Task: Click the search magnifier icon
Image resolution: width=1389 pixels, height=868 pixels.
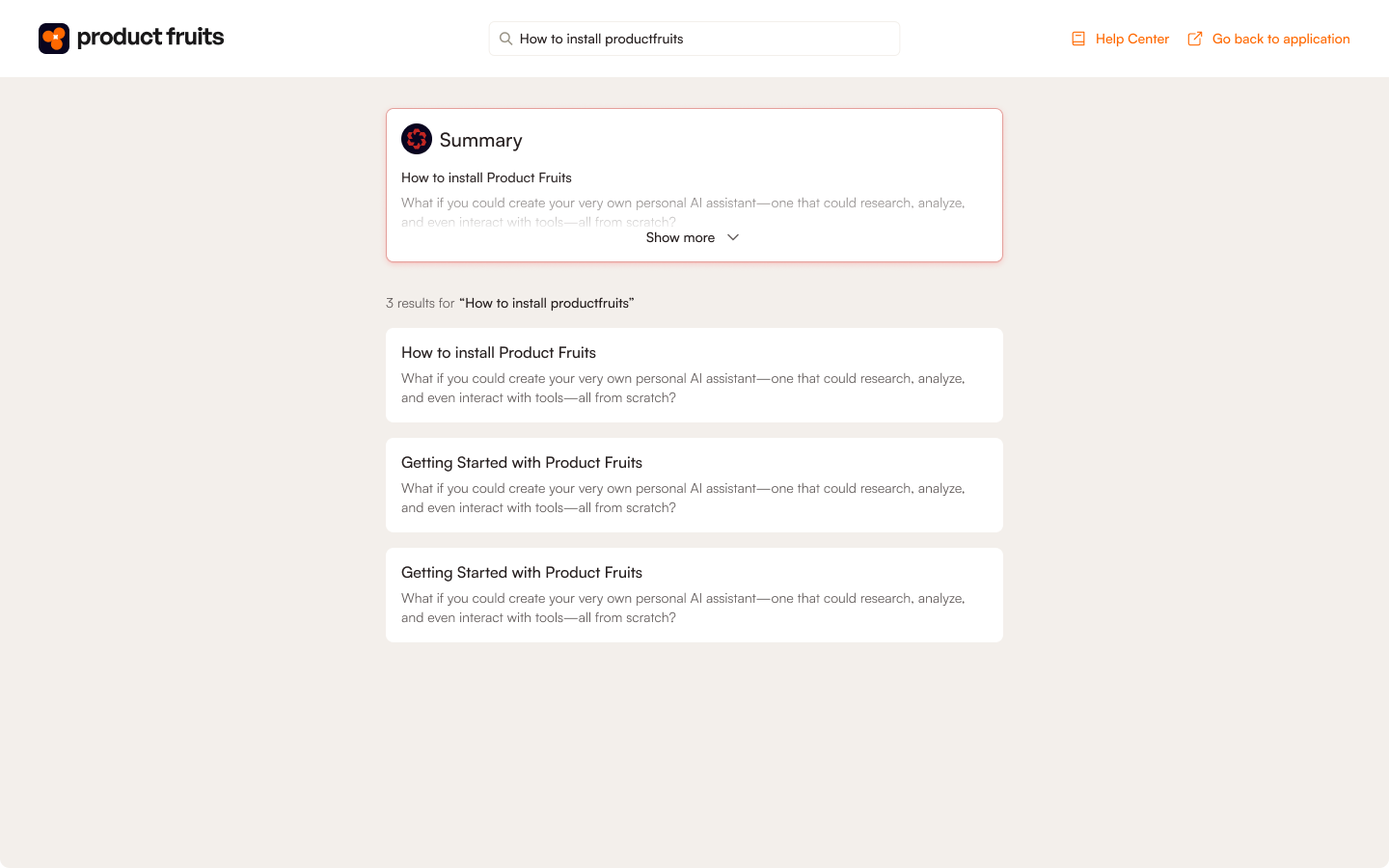Action: pyautogui.click(x=505, y=39)
